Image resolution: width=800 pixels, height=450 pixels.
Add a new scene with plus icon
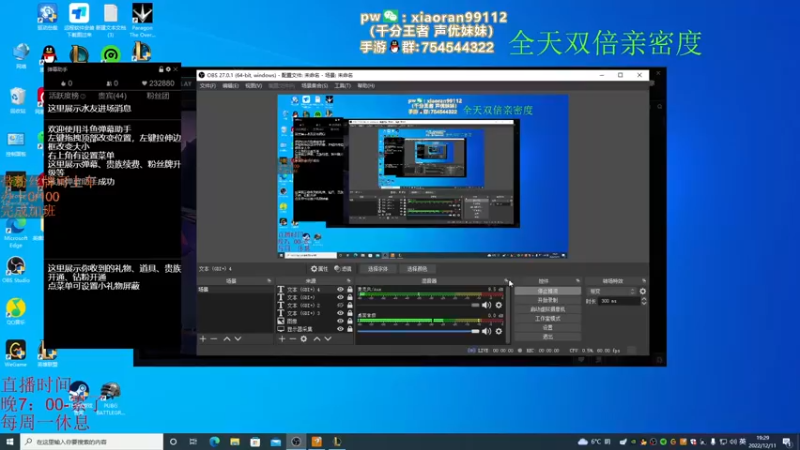pos(203,339)
